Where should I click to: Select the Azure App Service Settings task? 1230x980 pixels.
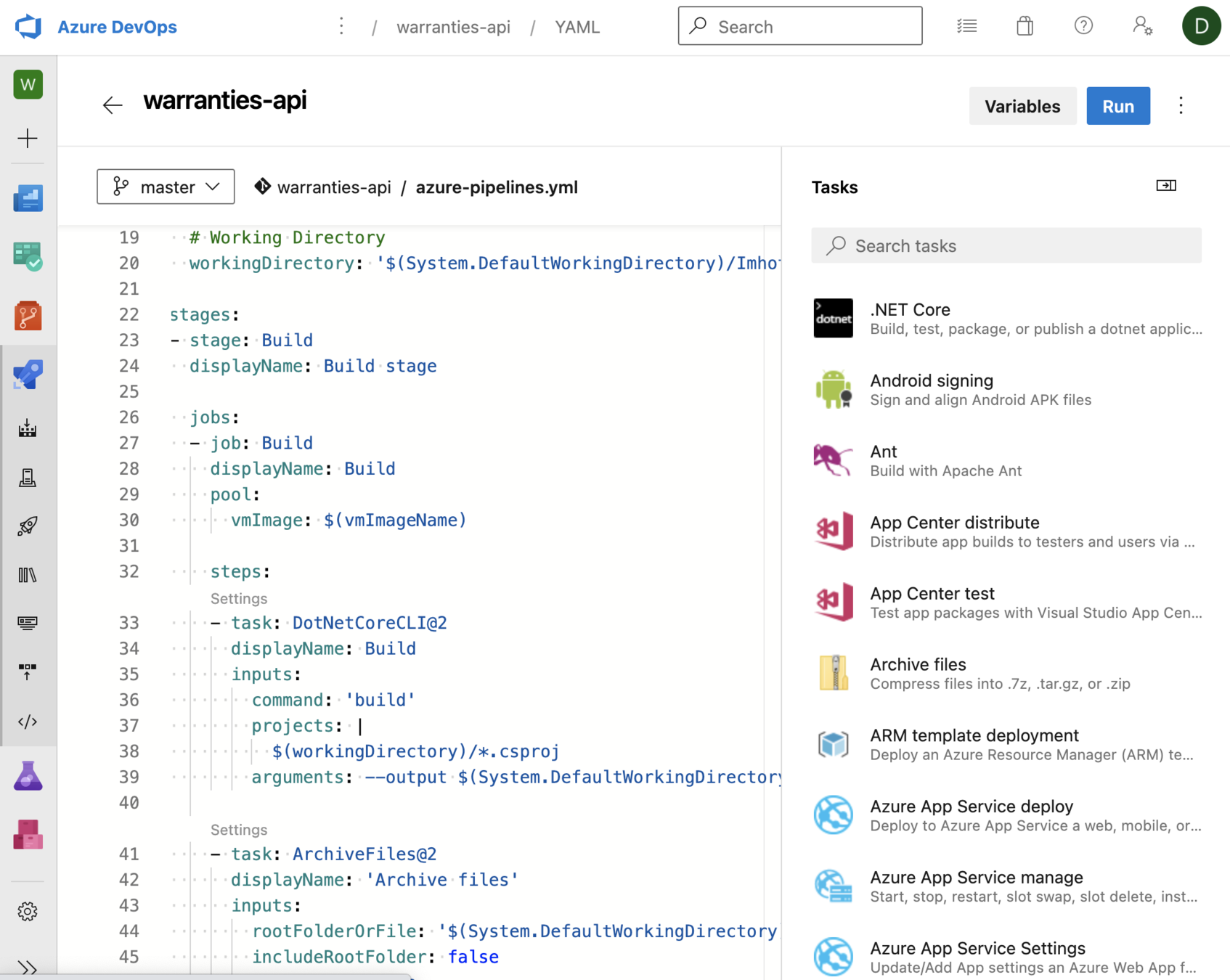tap(1006, 957)
